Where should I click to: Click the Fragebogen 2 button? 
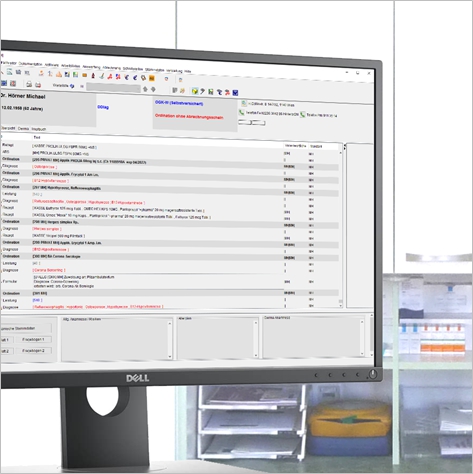(x=33, y=350)
